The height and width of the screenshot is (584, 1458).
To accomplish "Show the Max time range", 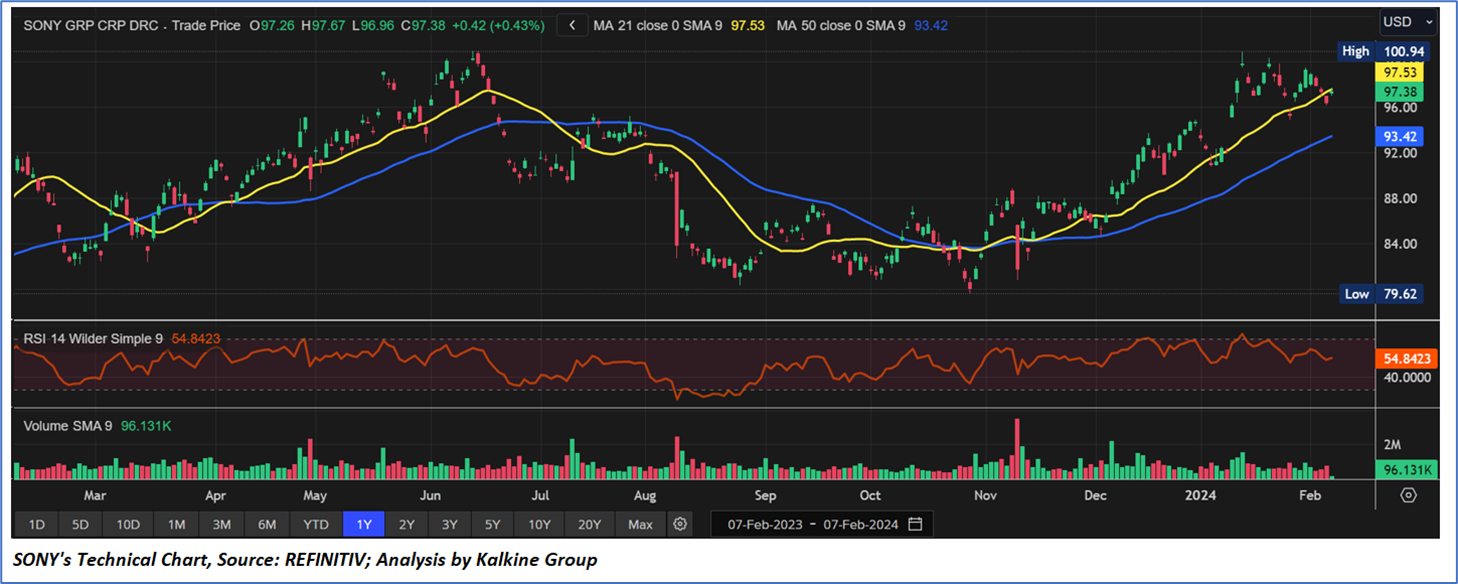I will [x=640, y=524].
